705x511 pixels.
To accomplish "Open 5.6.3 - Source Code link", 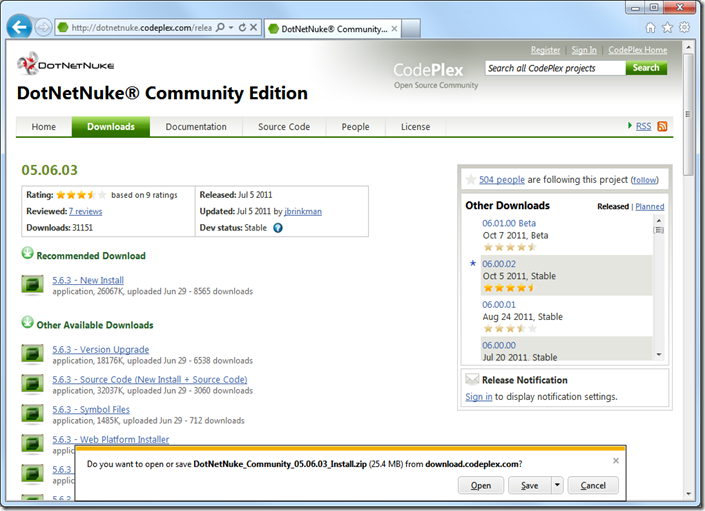I will pyautogui.click(x=150, y=379).
